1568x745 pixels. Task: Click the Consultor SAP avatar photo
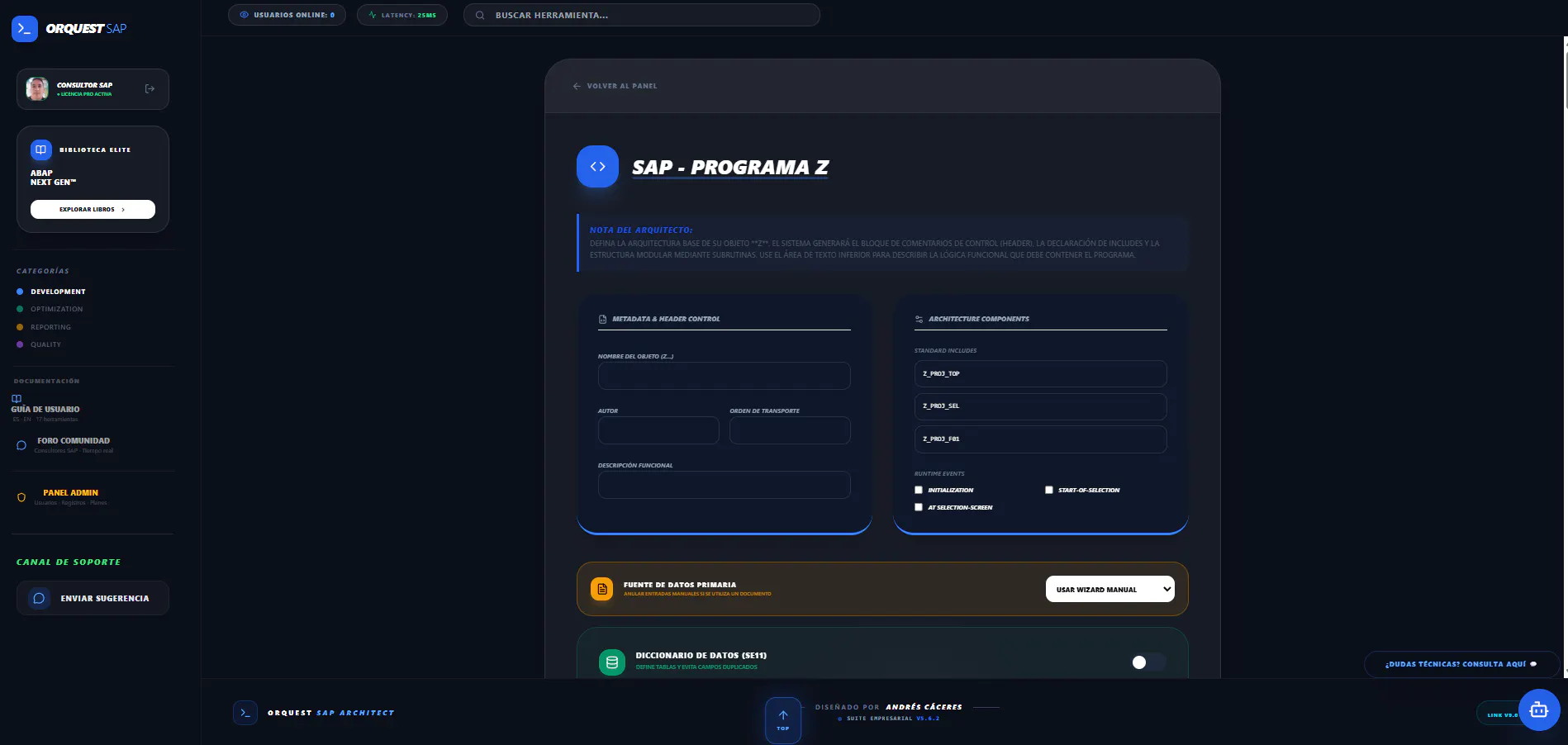37,89
